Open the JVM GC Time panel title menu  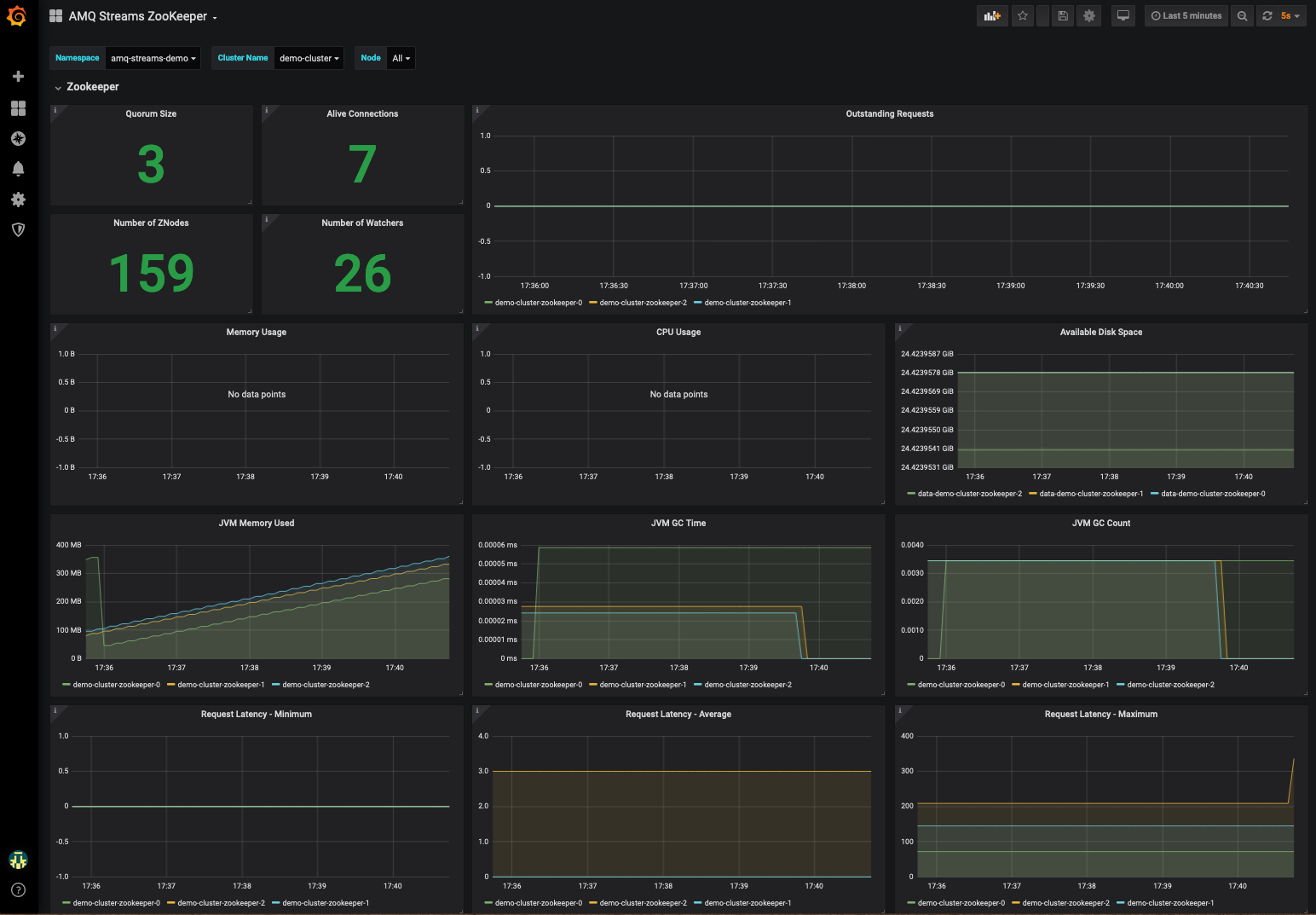click(x=678, y=523)
